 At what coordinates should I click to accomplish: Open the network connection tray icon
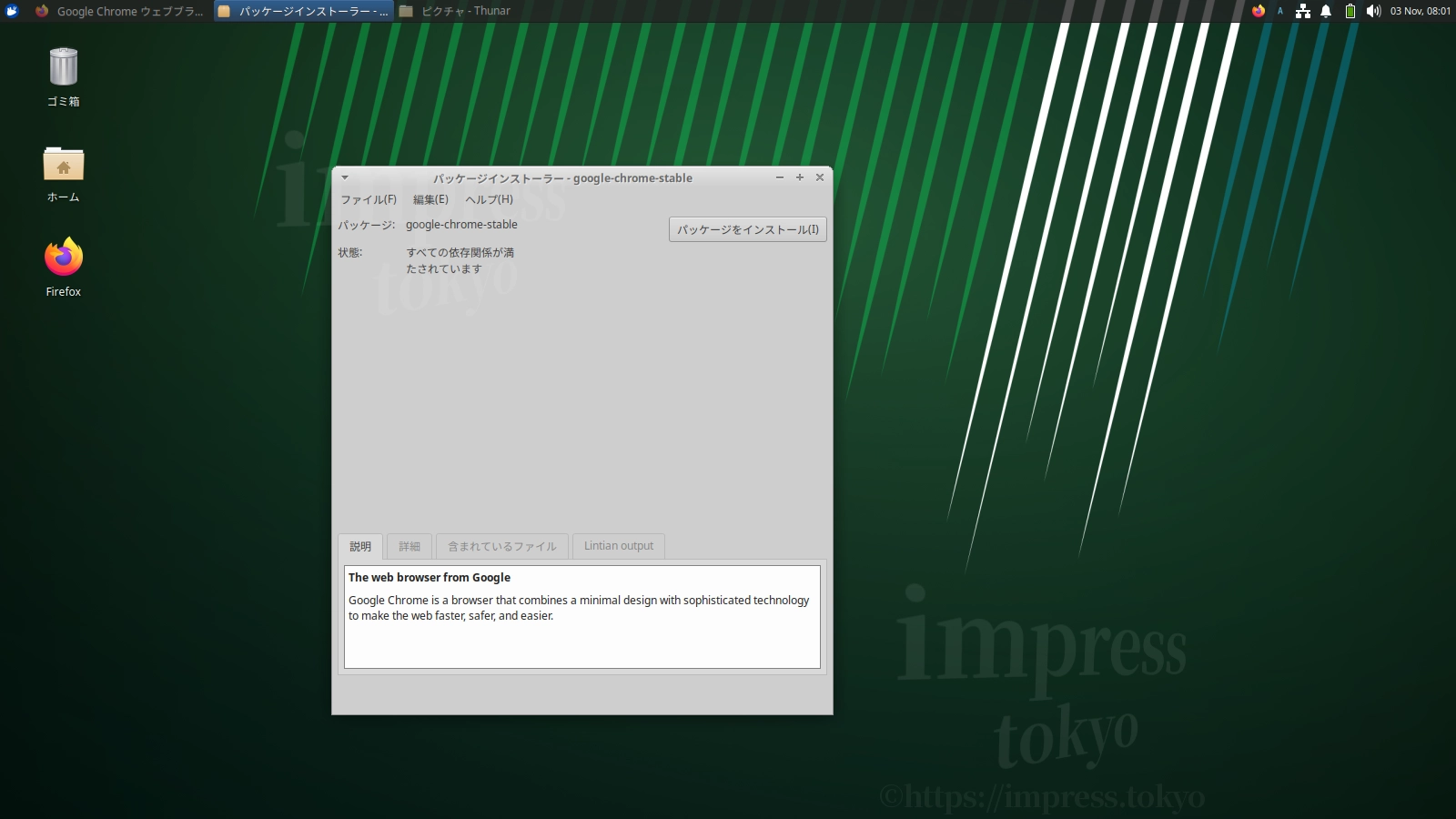[1303, 11]
